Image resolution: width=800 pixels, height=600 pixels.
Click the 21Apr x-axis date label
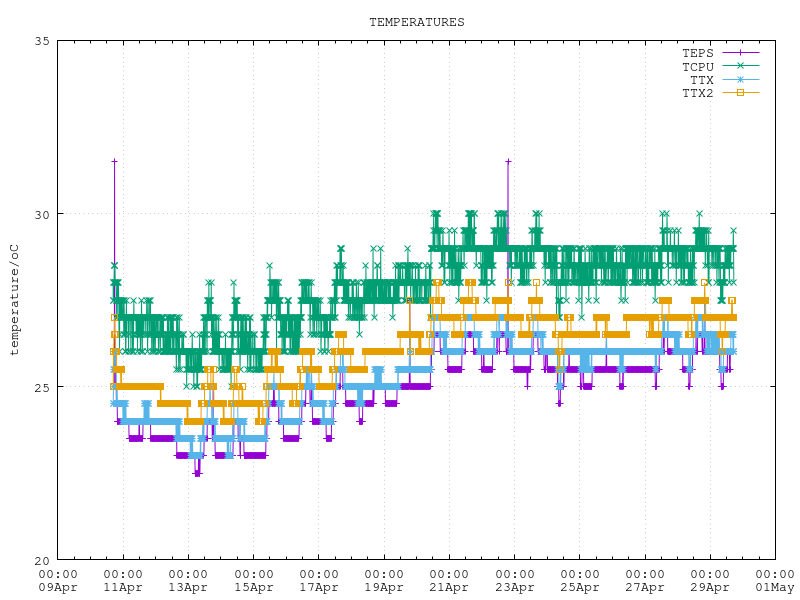click(x=448, y=588)
